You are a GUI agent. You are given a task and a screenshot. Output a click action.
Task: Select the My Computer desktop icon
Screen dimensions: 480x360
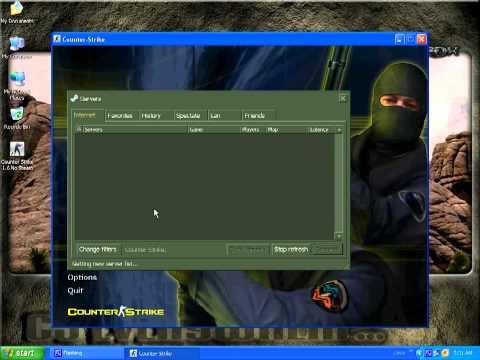tap(17, 48)
